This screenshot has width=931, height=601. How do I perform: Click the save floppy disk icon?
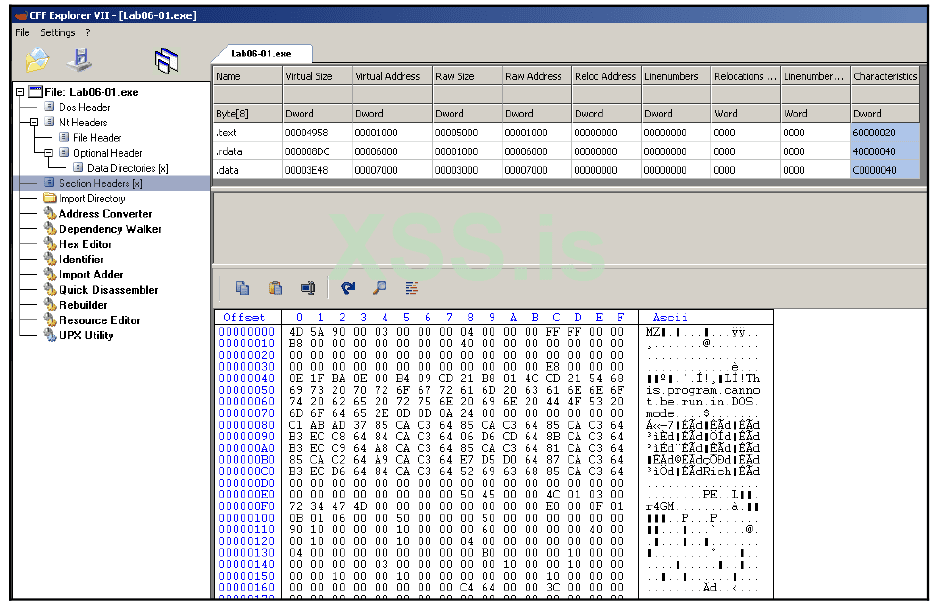pyautogui.click(x=80, y=61)
